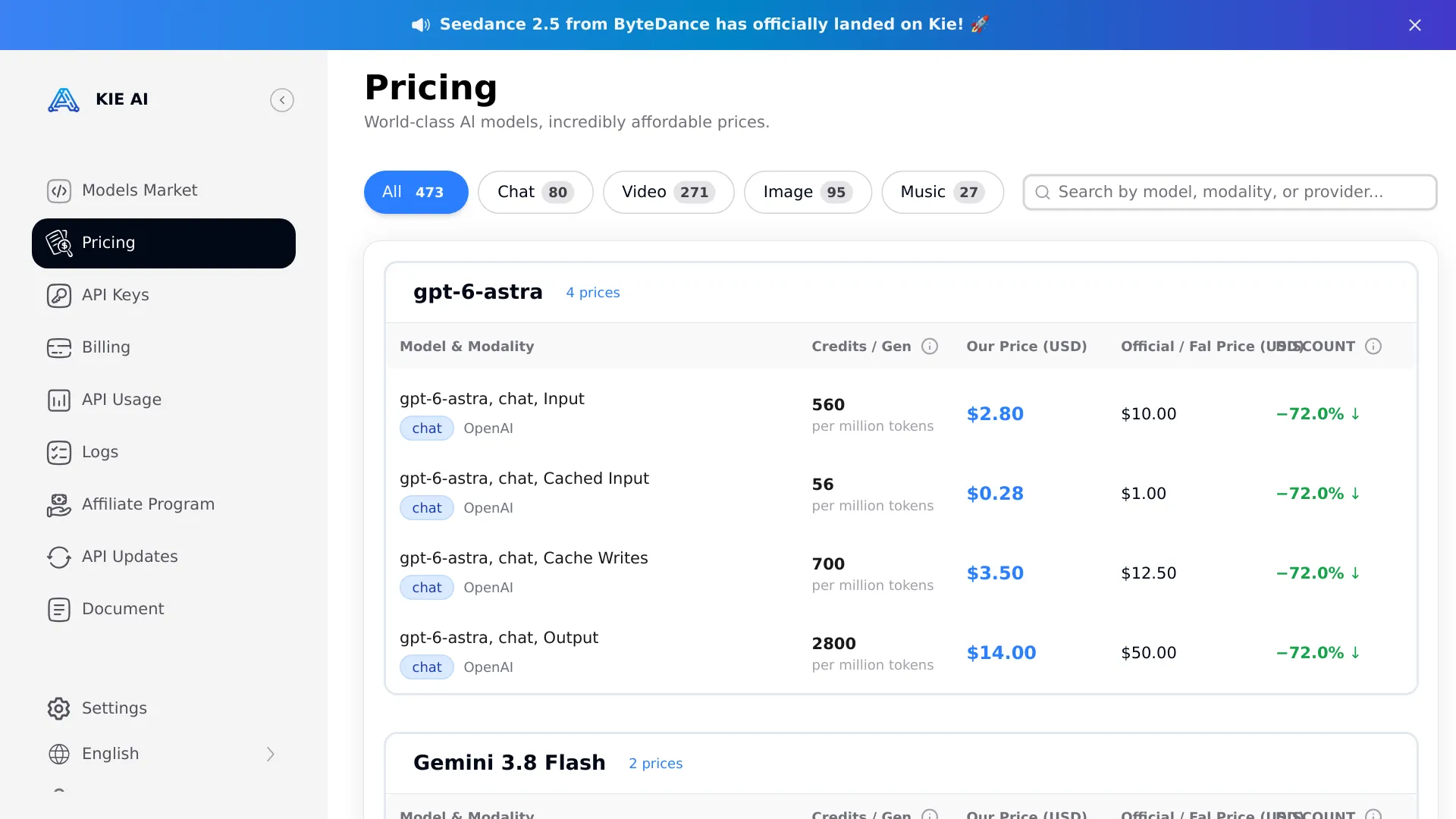The image size is (1456, 819).
Task: Click the $3.50 price value
Action: tap(995, 573)
